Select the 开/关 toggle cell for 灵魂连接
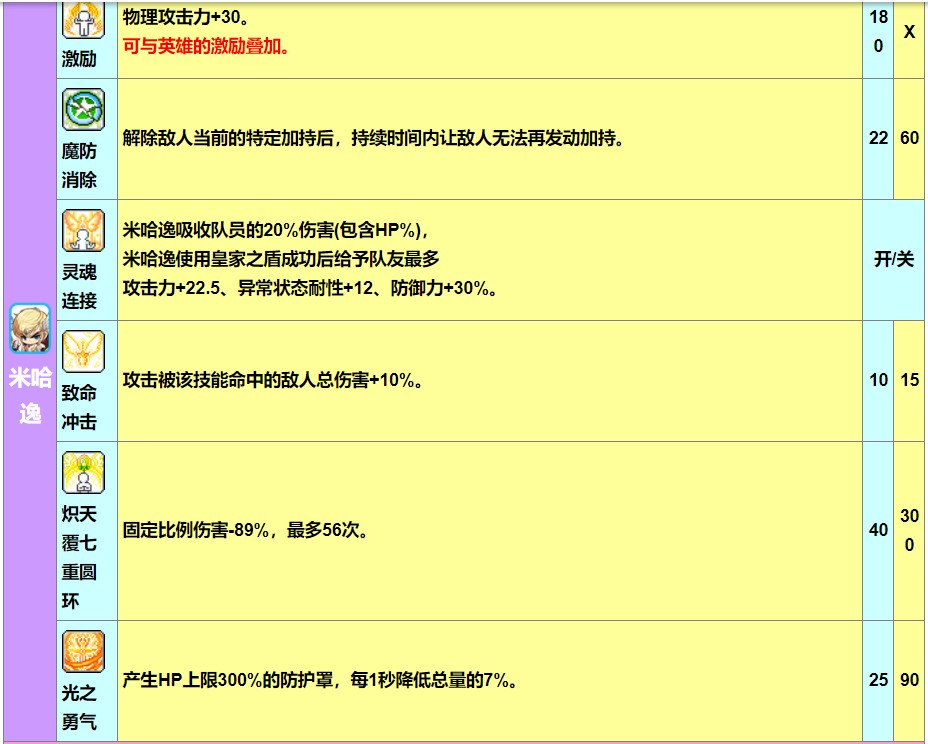This screenshot has height=744, width=928. click(893, 259)
